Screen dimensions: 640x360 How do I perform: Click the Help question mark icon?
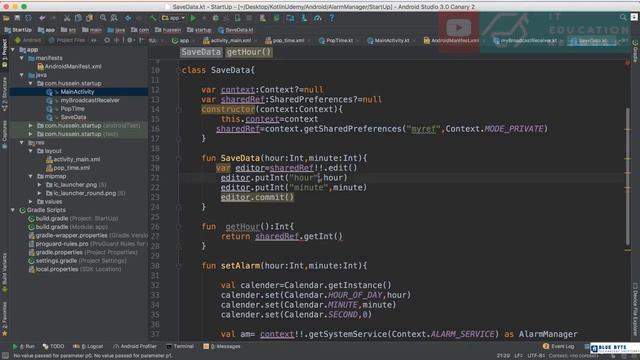[x=331, y=18]
